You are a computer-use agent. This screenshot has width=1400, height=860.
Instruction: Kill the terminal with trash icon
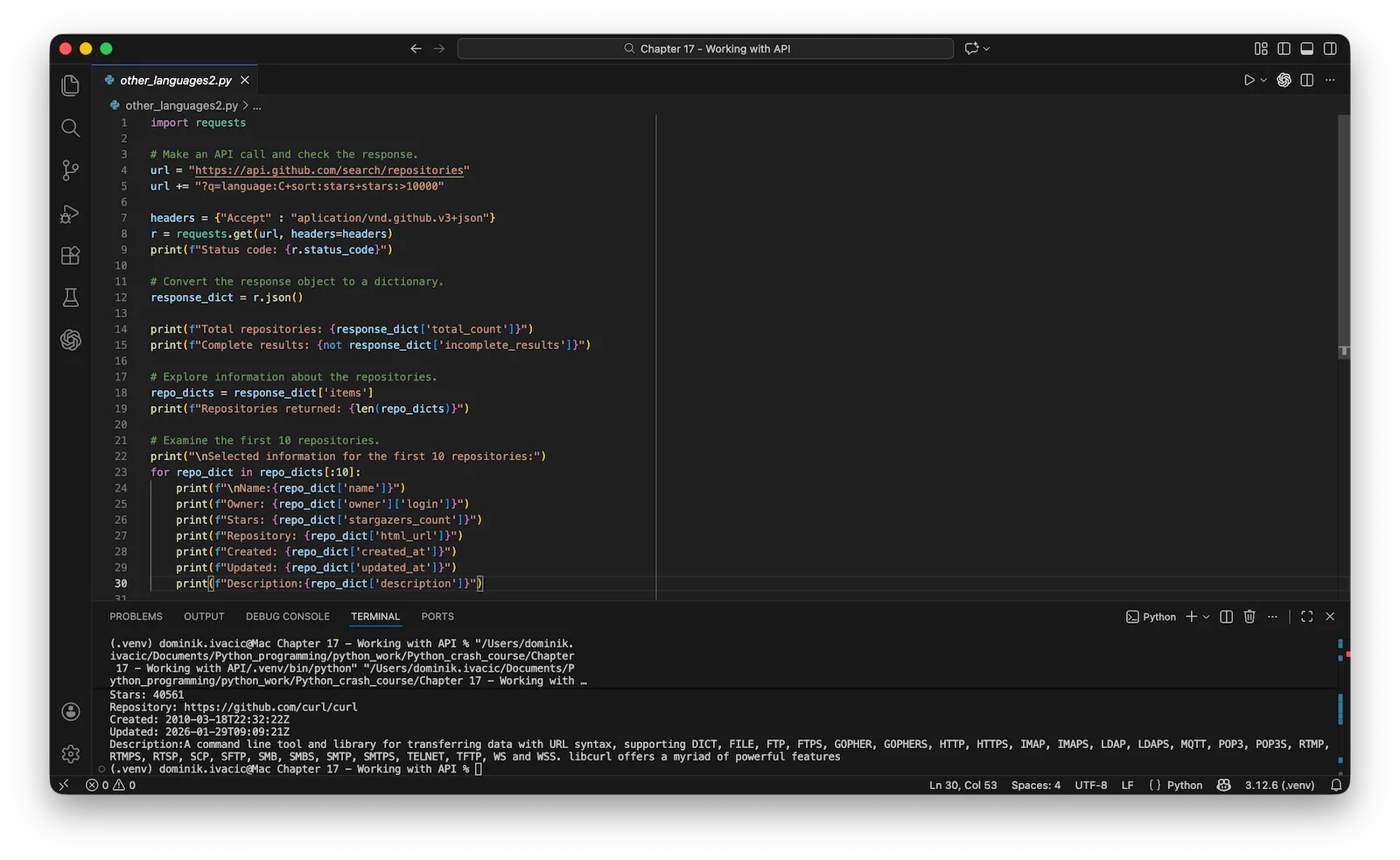(x=1249, y=617)
